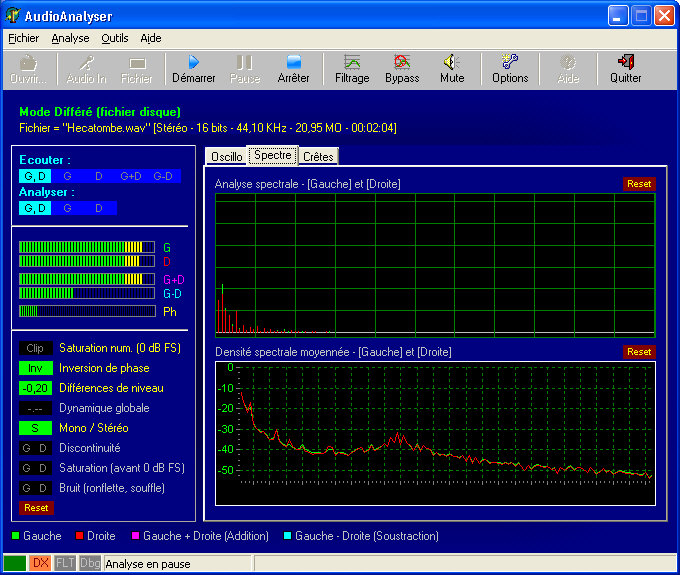
Task: Stop playback using Arrêter icon
Action: (293, 68)
